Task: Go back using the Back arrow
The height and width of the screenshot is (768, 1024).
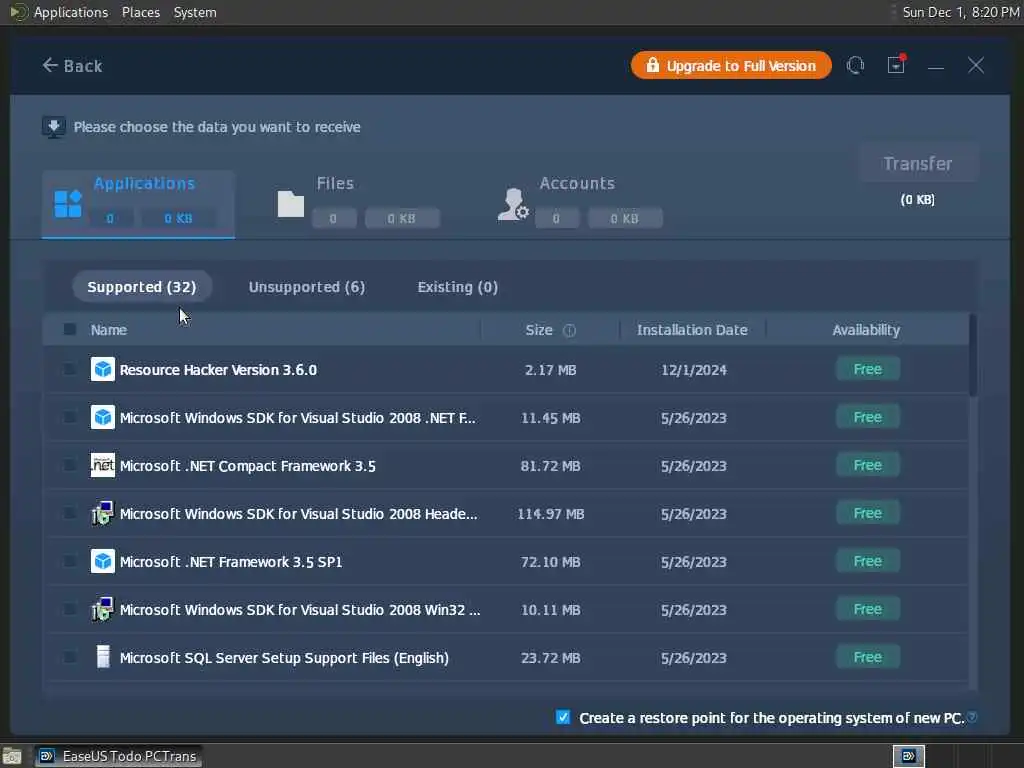Action: point(72,66)
